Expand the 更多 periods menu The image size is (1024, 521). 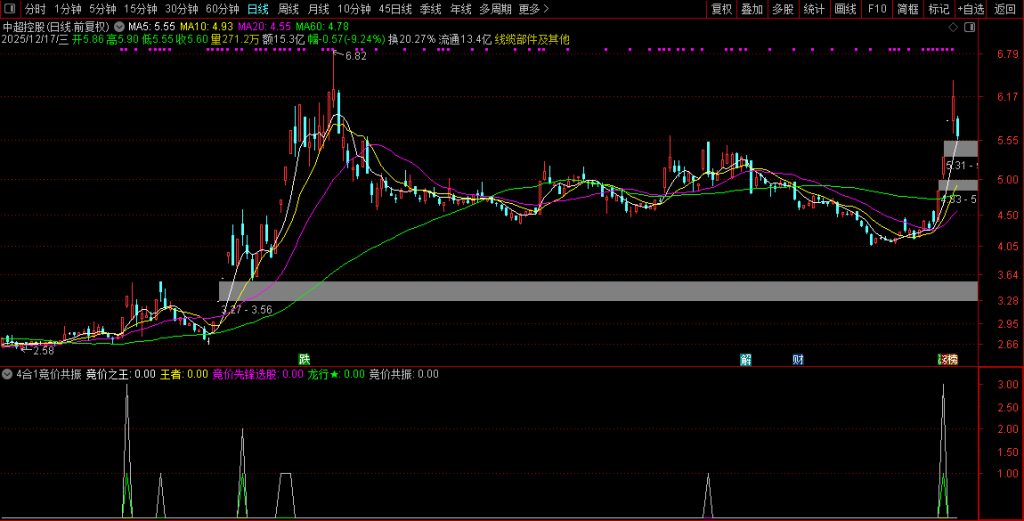coord(534,9)
